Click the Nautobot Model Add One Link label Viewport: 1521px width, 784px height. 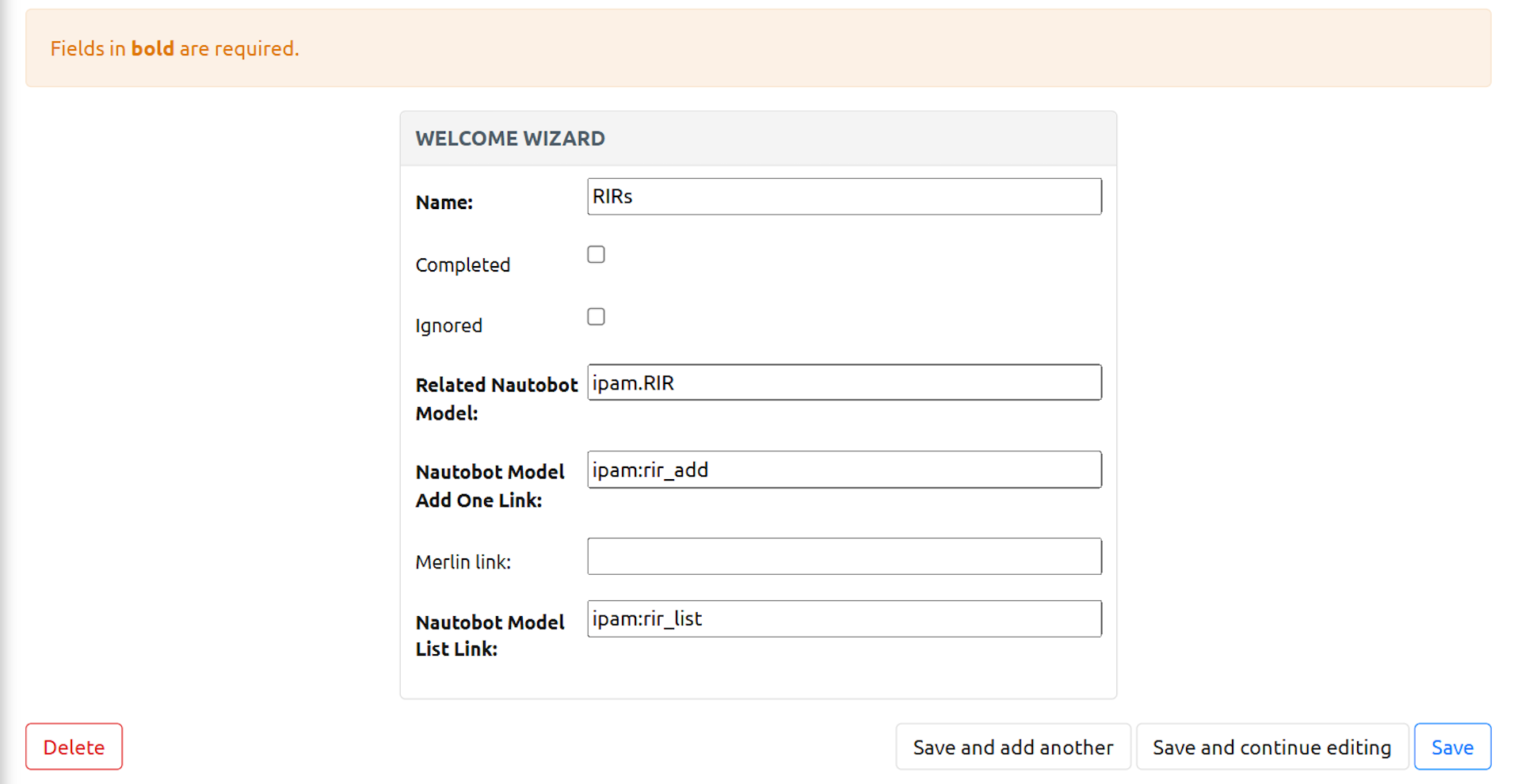490,485
